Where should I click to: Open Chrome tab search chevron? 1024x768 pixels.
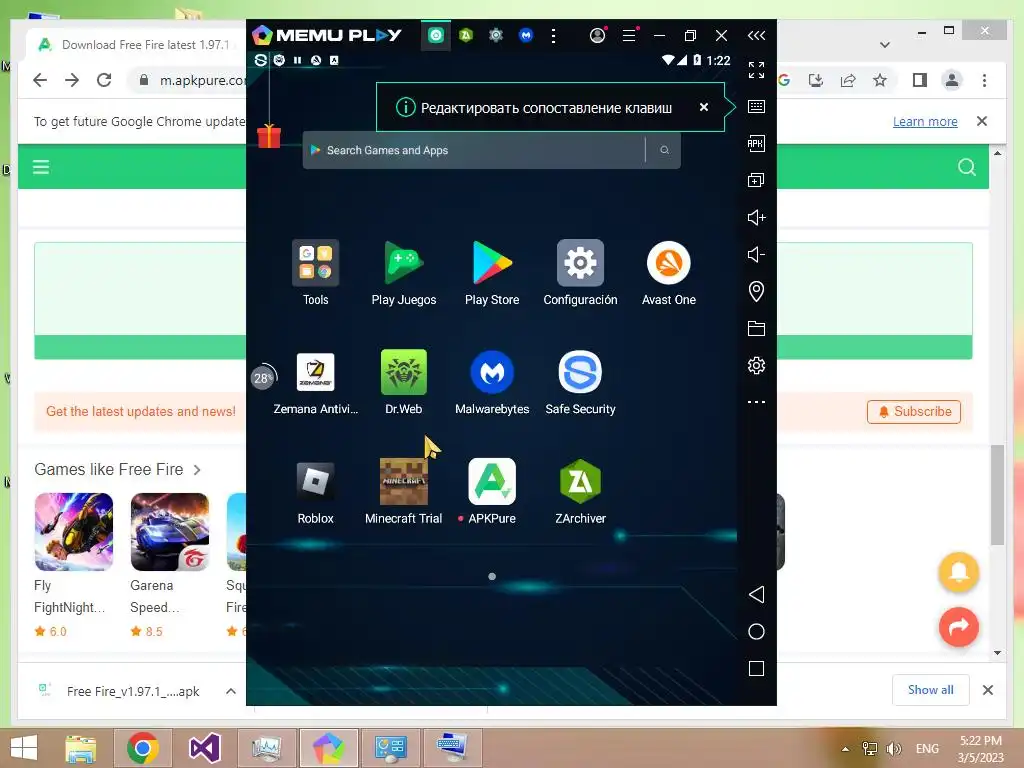click(x=885, y=45)
